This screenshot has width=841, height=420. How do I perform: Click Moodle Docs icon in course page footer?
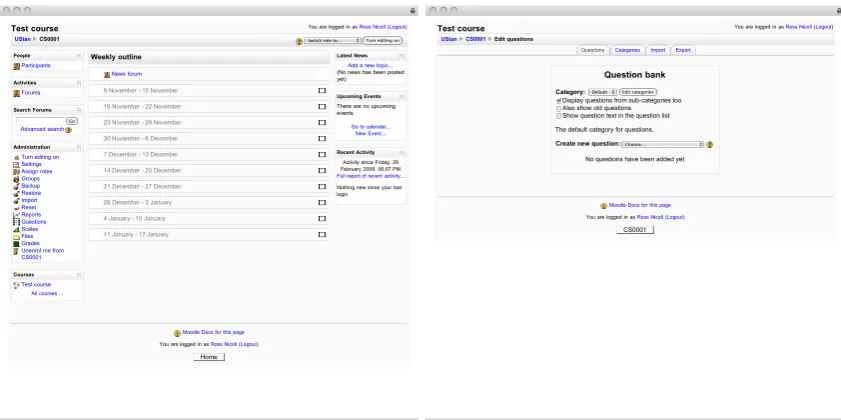[x=177, y=333]
